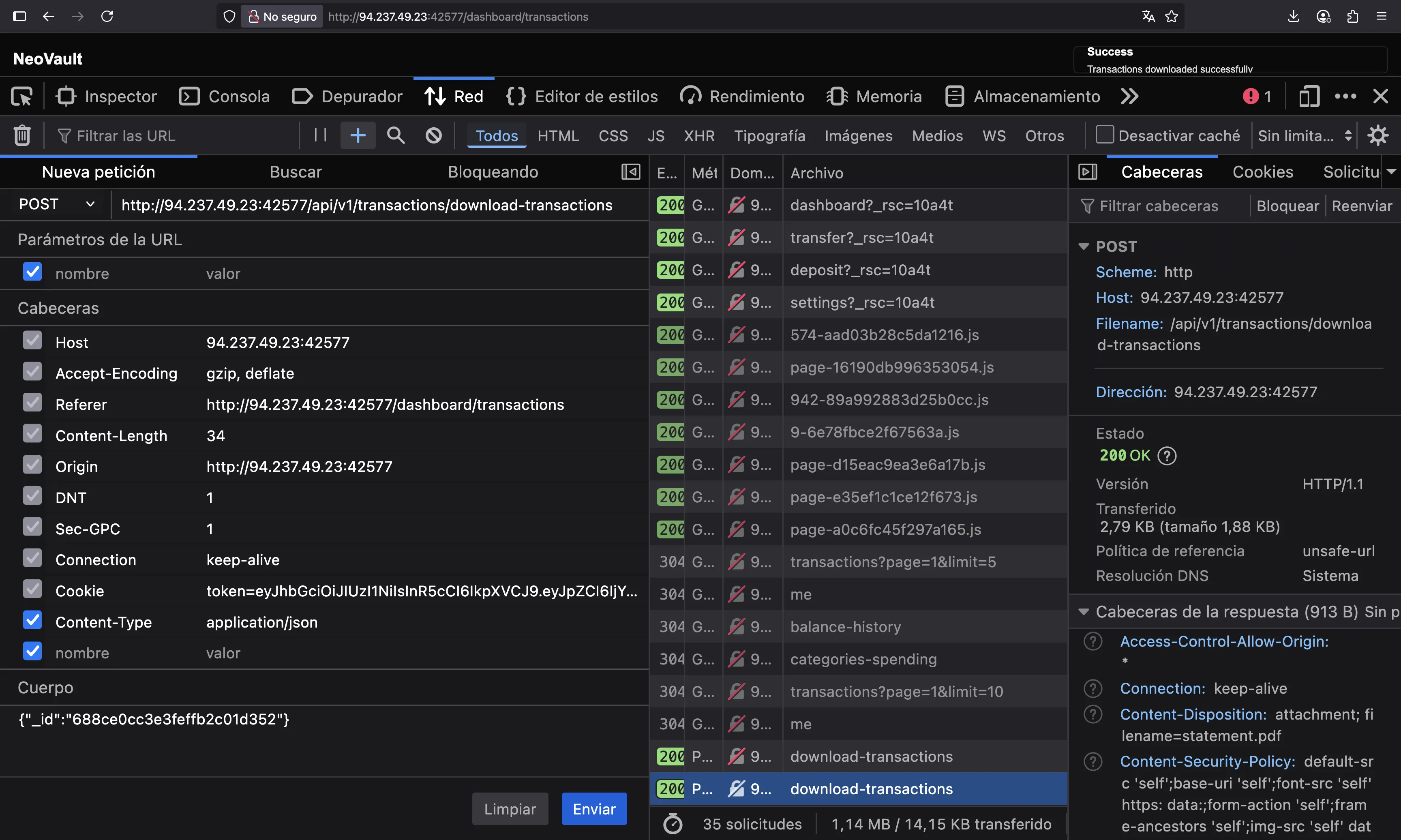Clear the network log with trash icon
The image size is (1401, 840).
pos(22,136)
